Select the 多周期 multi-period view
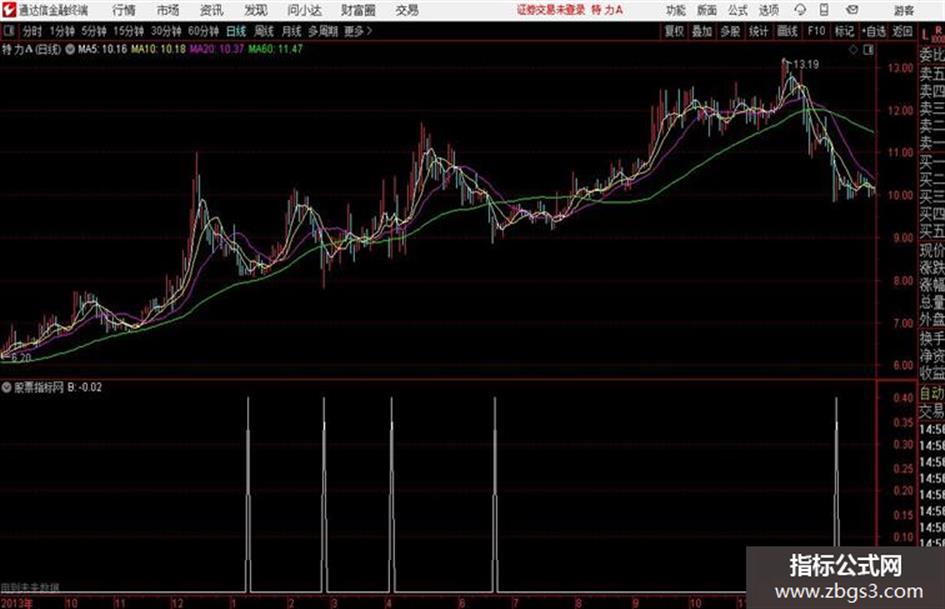Viewport: 945px width, 609px height. point(323,31)
